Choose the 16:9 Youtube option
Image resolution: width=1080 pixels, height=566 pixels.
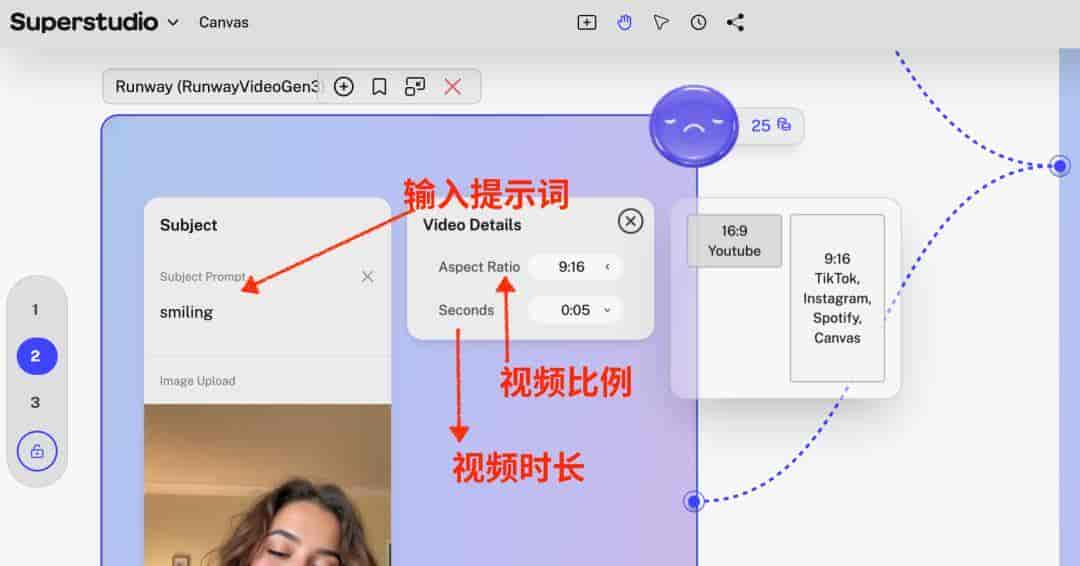click(734, 241)
